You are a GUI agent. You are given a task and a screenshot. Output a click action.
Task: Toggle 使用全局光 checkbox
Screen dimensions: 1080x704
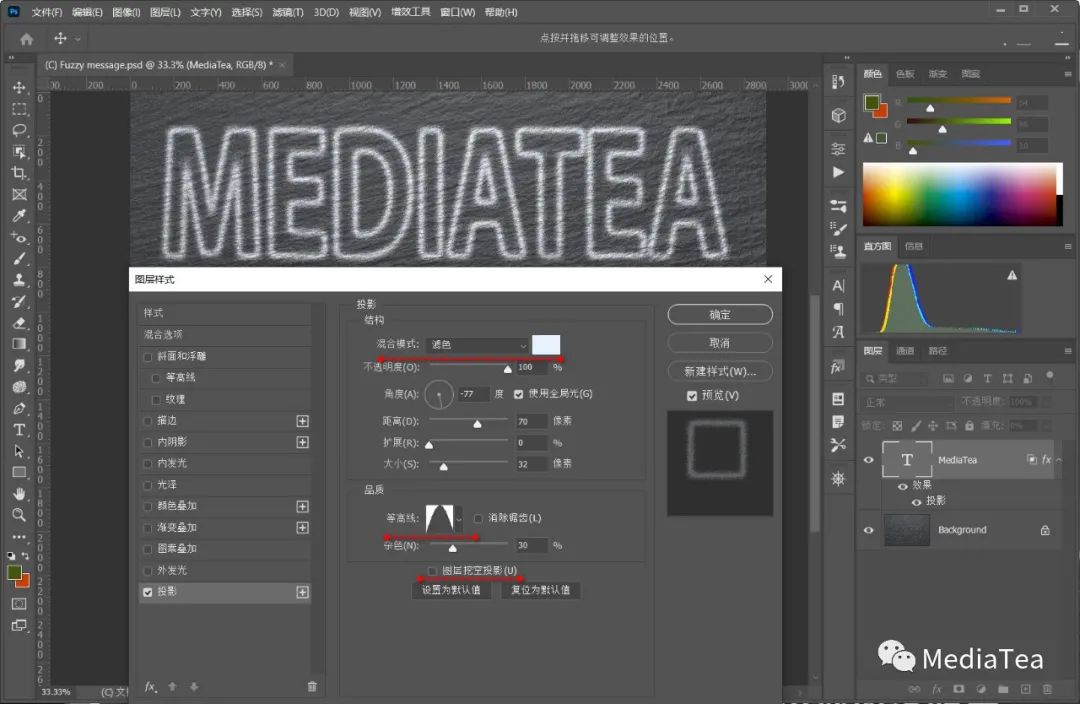click(x=519, y=394)
